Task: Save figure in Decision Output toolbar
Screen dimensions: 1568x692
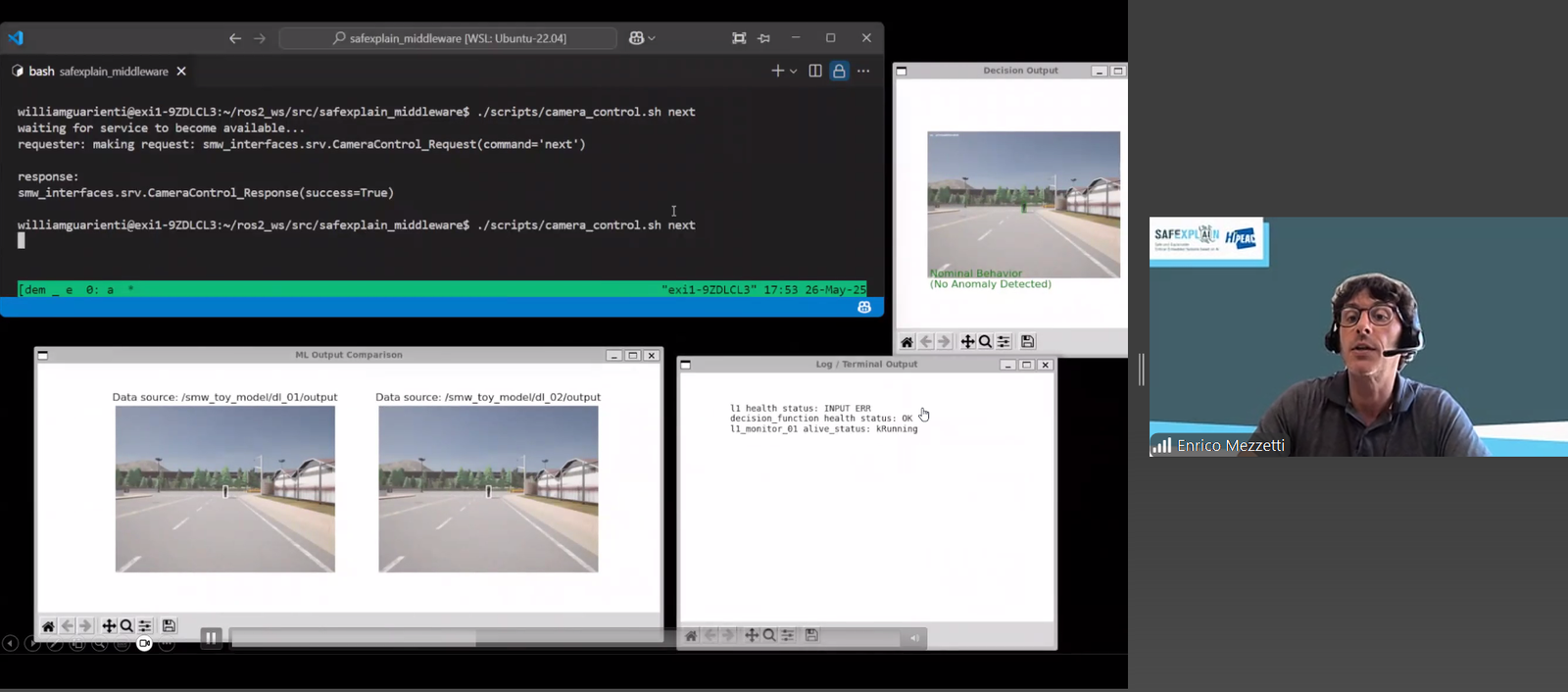Action: (1027, 342)
